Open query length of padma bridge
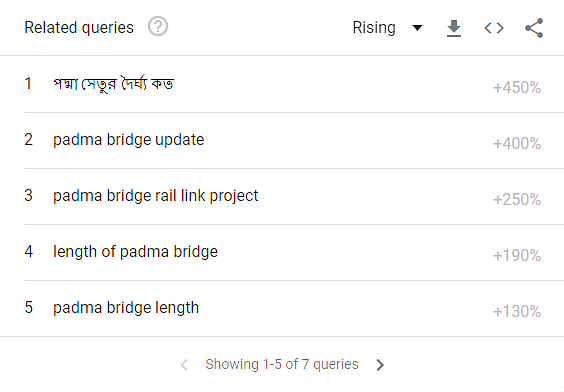The height and width of the screenshot is (392, 564). point(135,251)
